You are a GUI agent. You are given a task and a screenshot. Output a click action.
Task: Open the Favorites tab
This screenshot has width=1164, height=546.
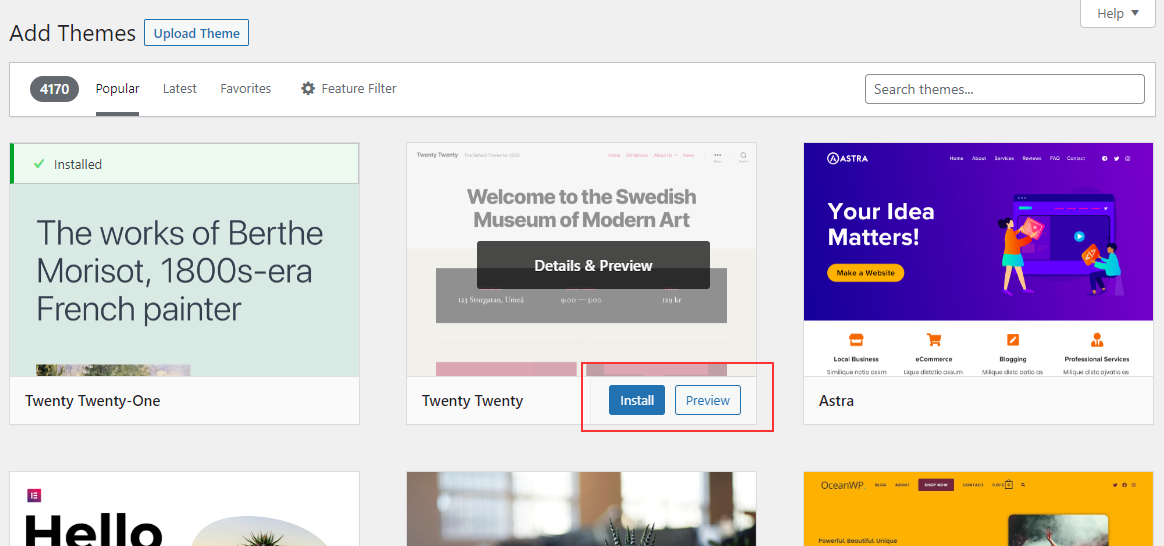246,89
